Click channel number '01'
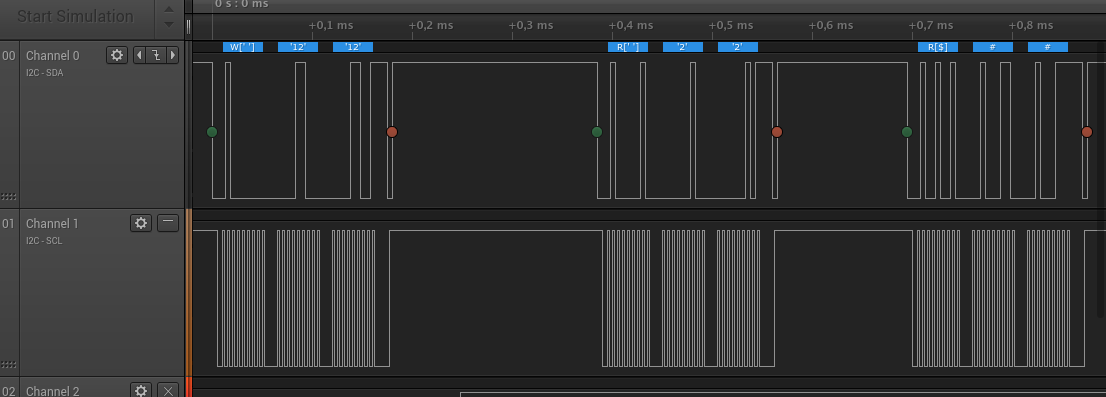Viewport: 1106px width, 397px height. click(8, 224)
